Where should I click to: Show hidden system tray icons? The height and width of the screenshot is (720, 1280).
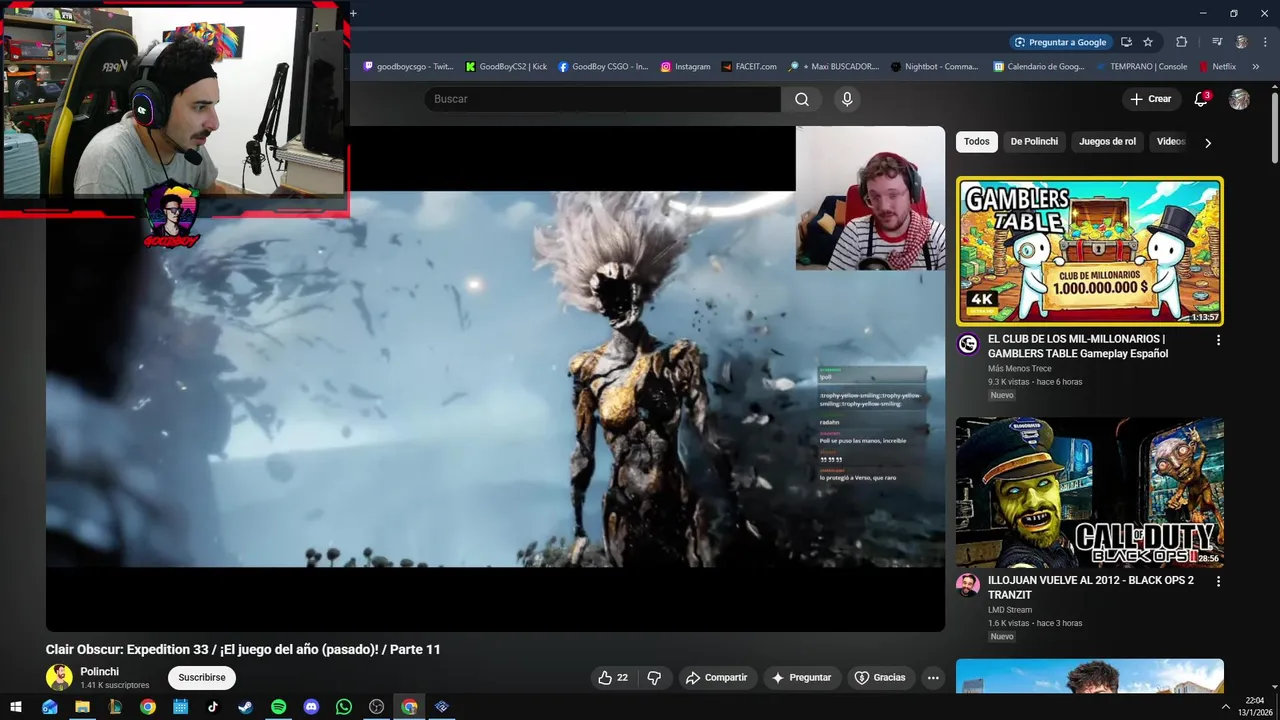[1226, 707]
